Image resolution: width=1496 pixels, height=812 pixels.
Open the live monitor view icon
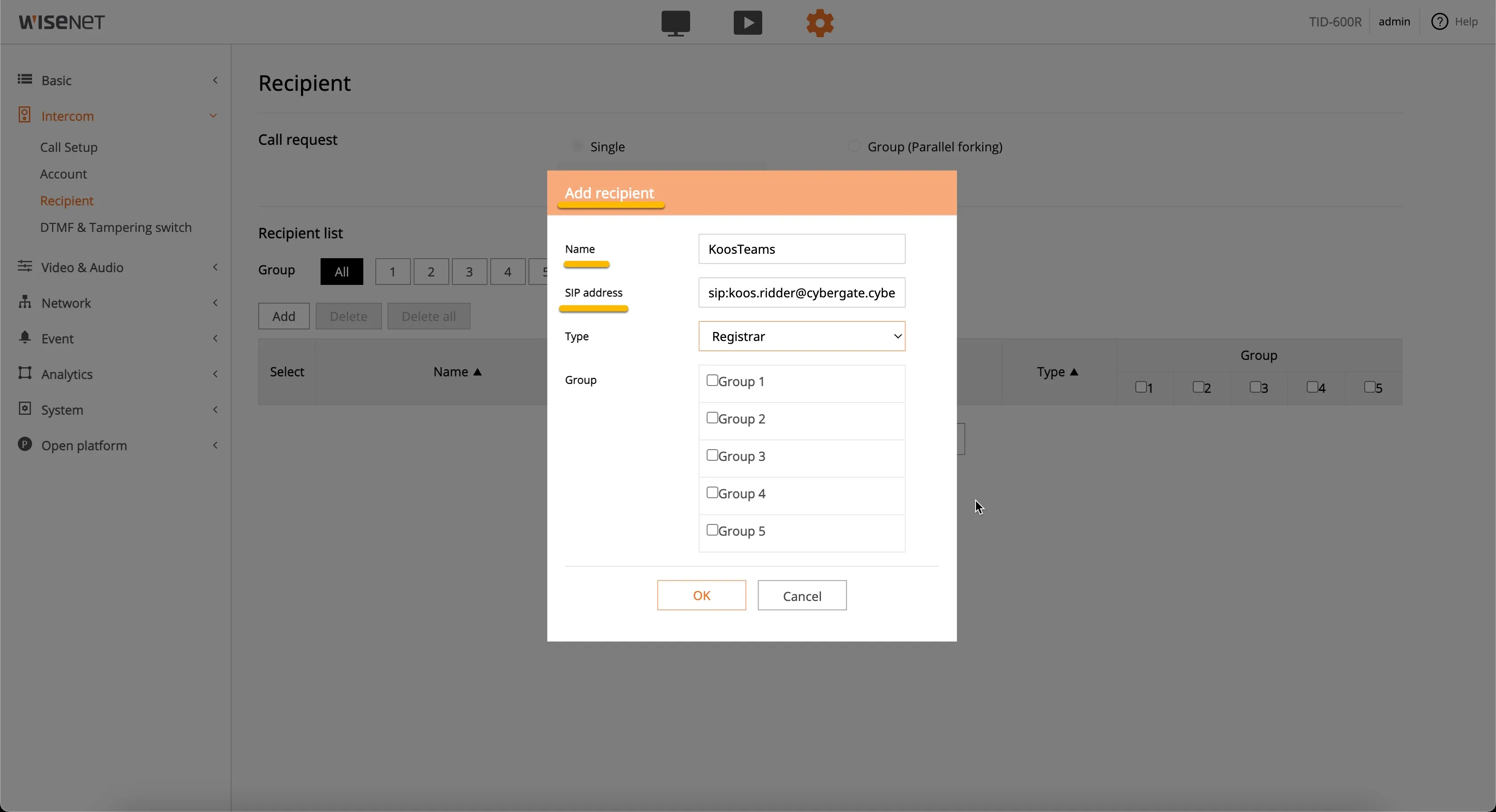[x=675, y=23]
